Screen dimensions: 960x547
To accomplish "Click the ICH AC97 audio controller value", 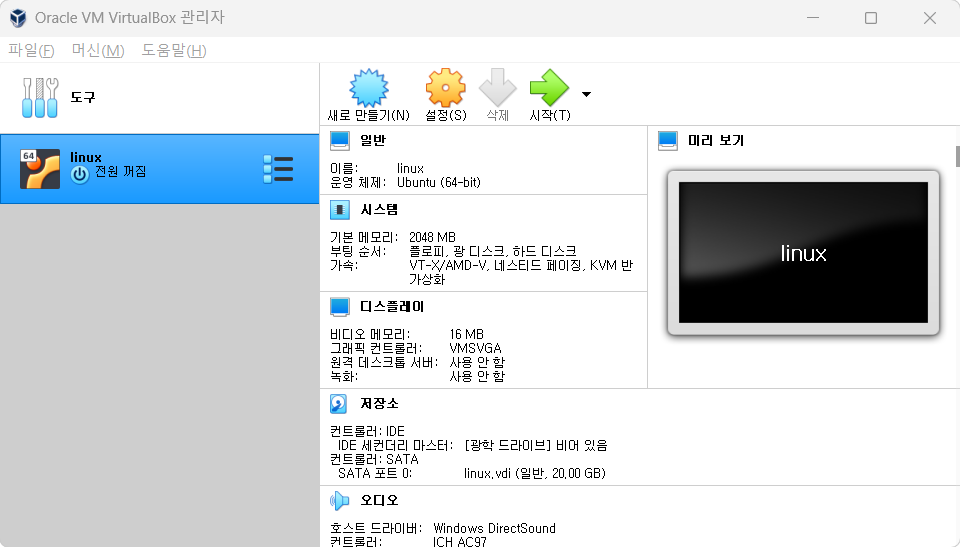I will tap(459, 542).
